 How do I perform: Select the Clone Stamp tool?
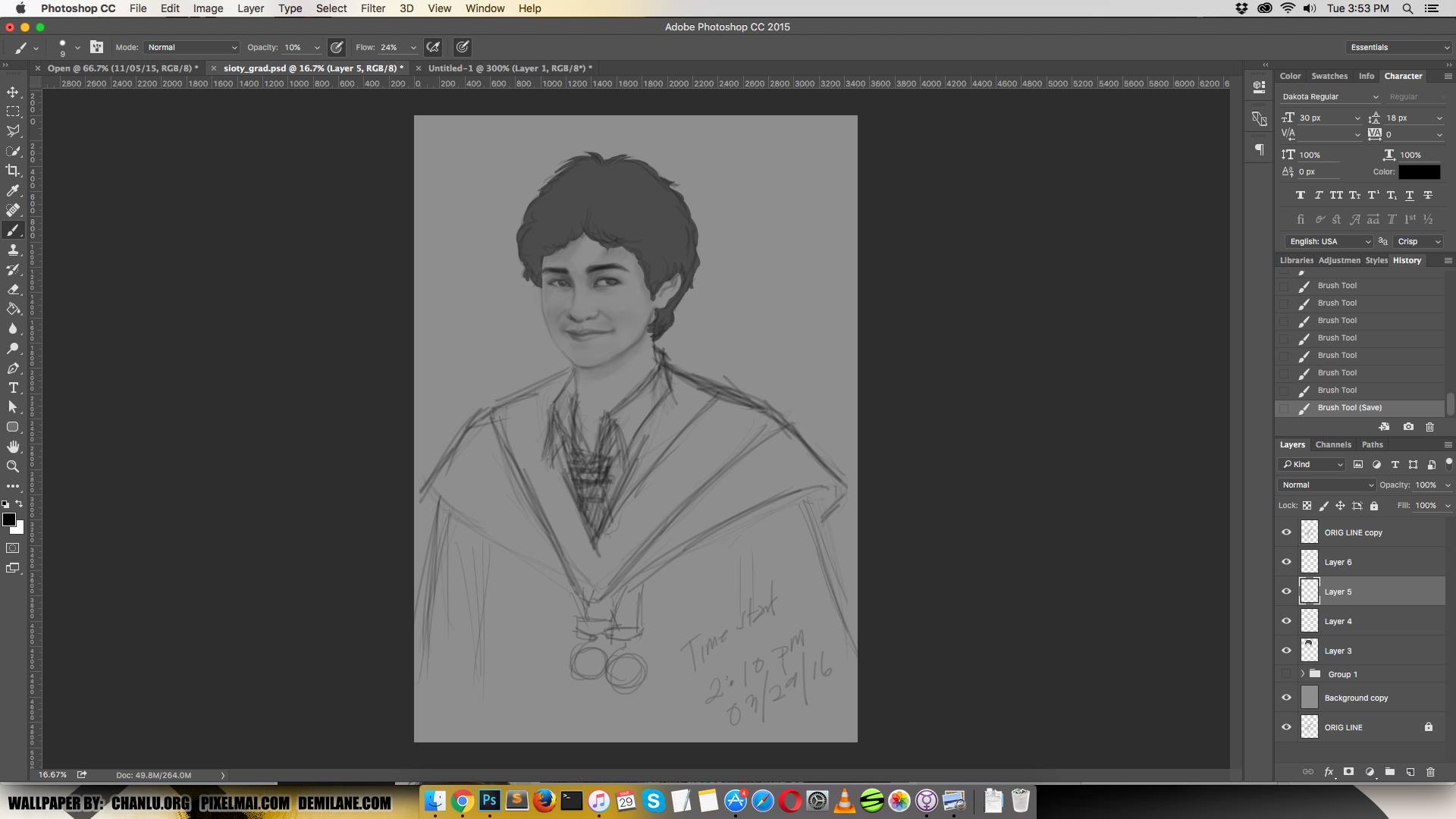pyautogui.click(x=13, y=249)
